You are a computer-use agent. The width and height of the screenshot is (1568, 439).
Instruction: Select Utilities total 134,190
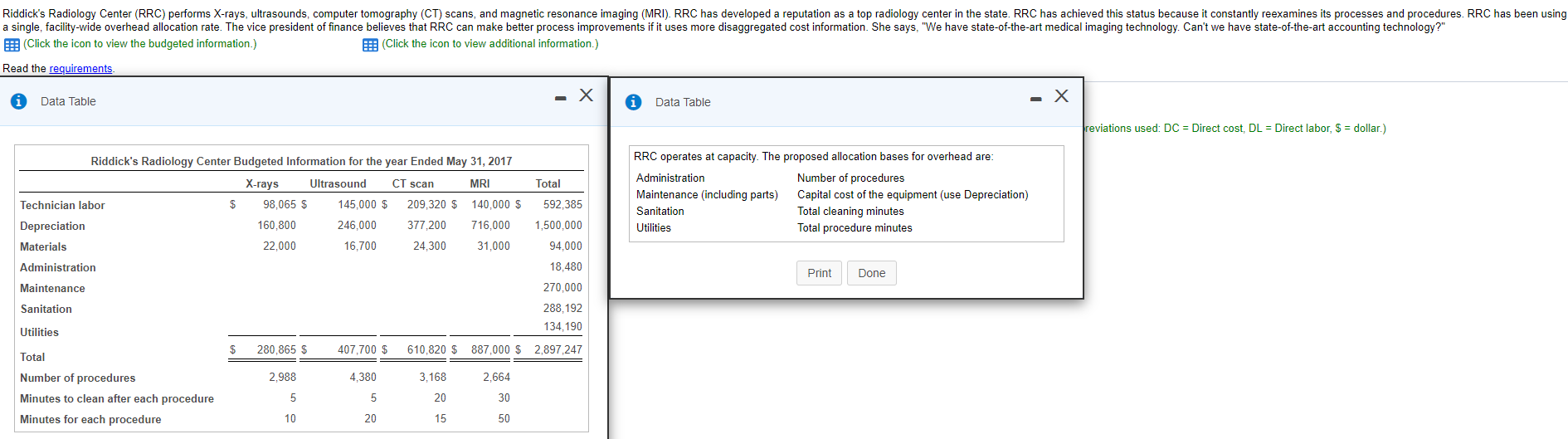(562, 326)
